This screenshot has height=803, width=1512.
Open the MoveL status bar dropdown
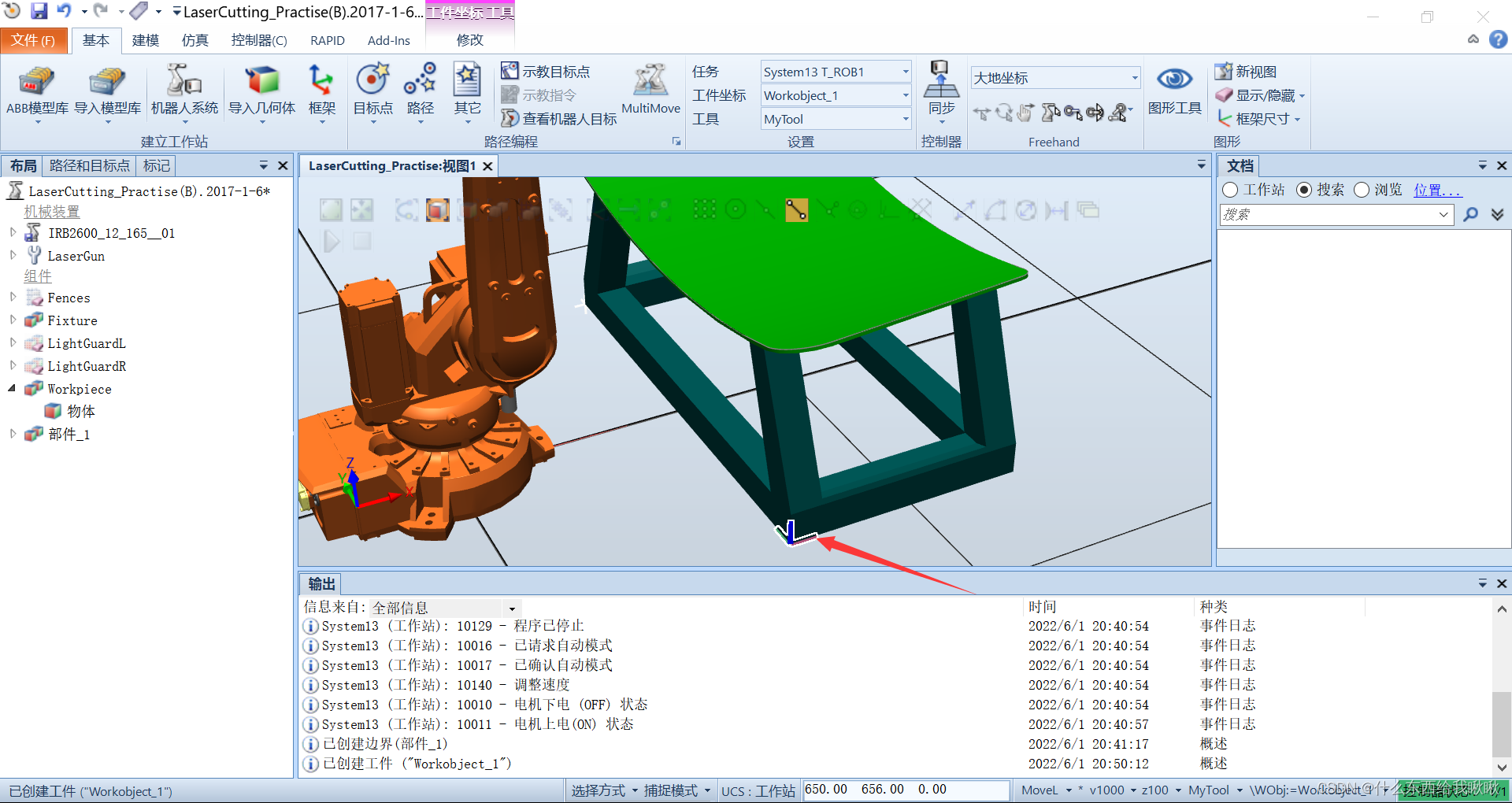coord(1046,790)
